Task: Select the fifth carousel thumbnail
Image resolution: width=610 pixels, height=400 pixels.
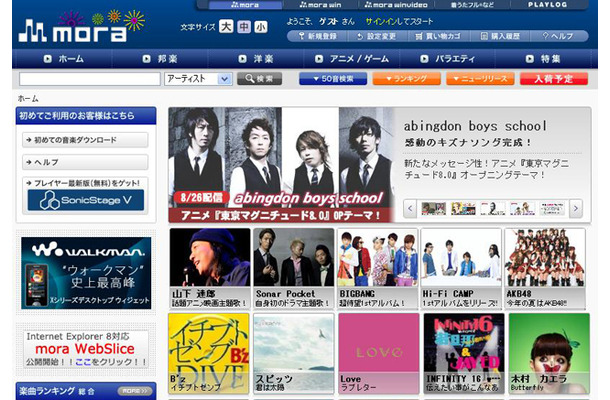Action: (x=552, y=209)
